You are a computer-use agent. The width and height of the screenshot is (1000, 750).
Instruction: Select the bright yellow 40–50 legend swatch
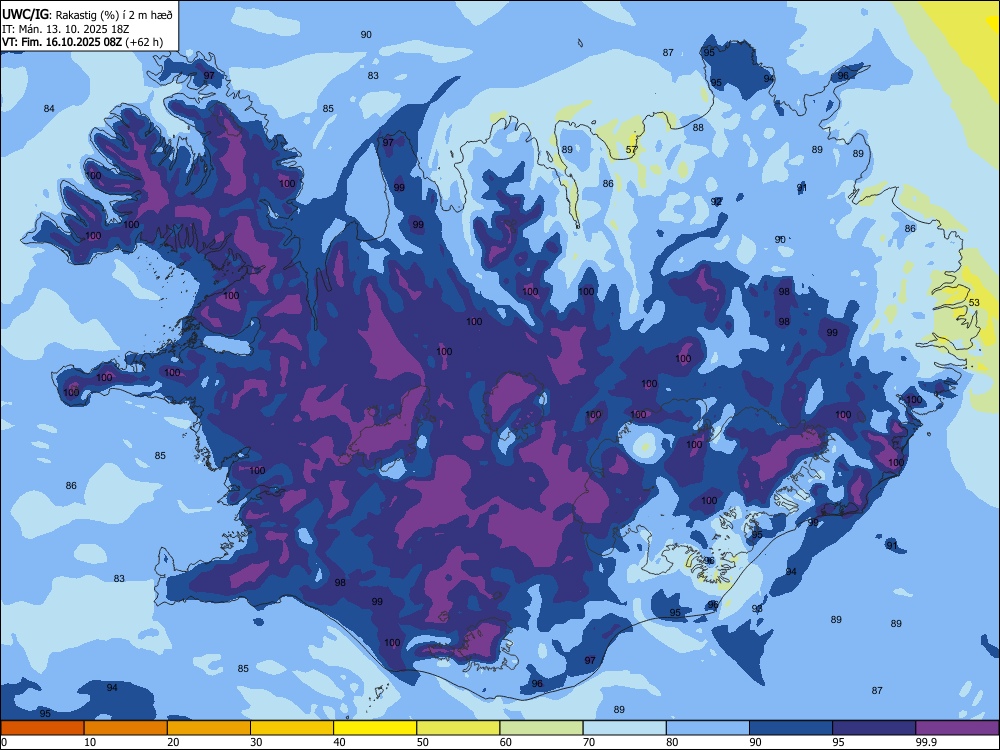(x=375, y=728)
